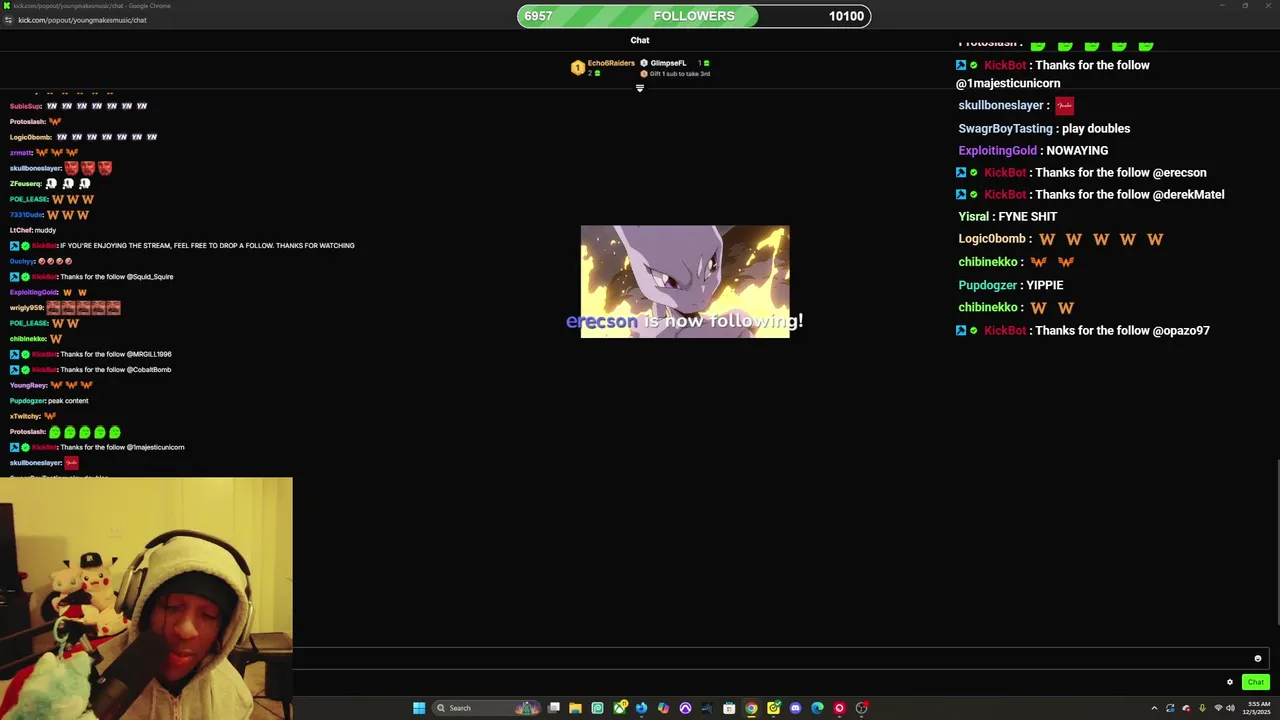Viewport: 1280px width, 720px height.
Task: Click the Windows taskbar Search box
Action: point(486,708)
